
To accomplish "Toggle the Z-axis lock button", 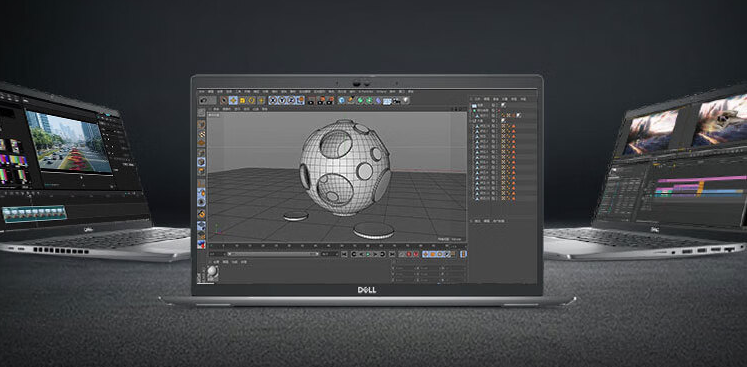I will 291,100.
